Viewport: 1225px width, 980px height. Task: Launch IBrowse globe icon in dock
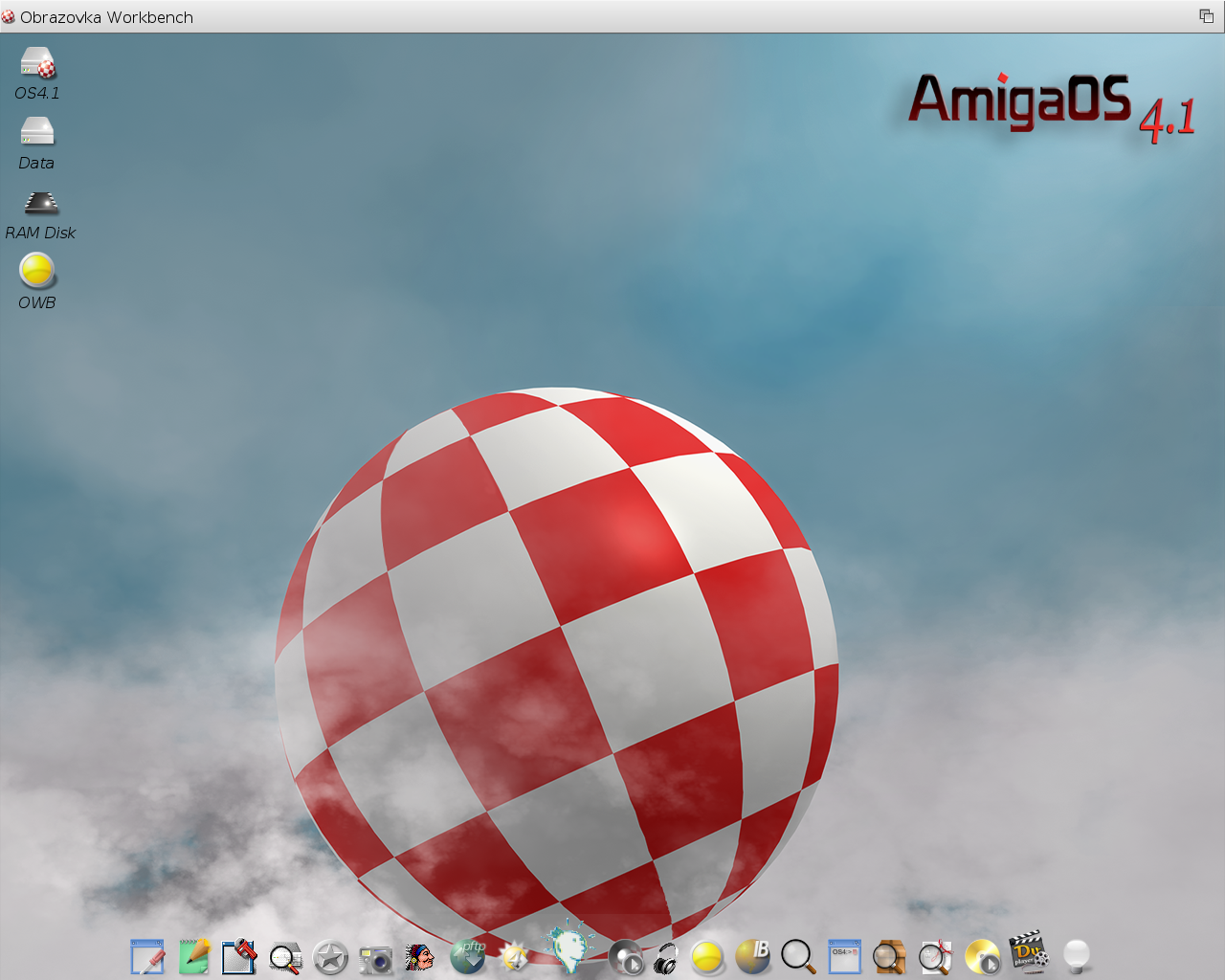pyautogui.click(x=753, y=956)
